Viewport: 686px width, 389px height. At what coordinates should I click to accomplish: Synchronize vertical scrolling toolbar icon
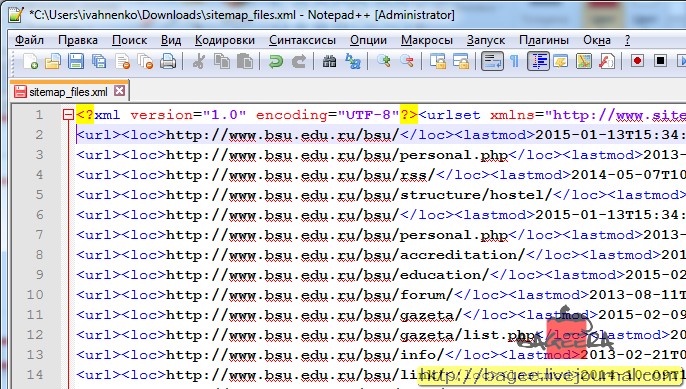[x=438, y=61]
